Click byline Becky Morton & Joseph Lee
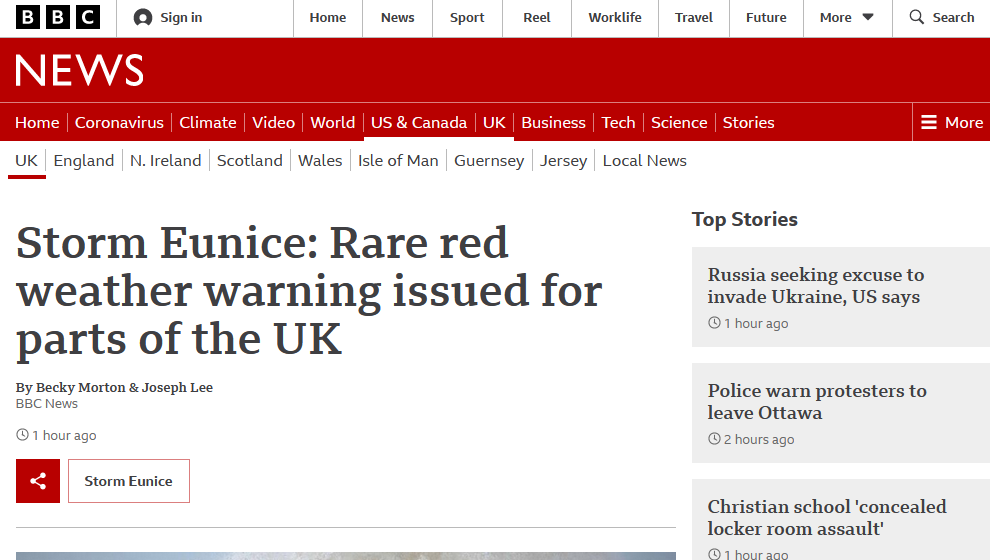Screen dimensions: 990x560 pyautogui.click(x=114, y=388)
